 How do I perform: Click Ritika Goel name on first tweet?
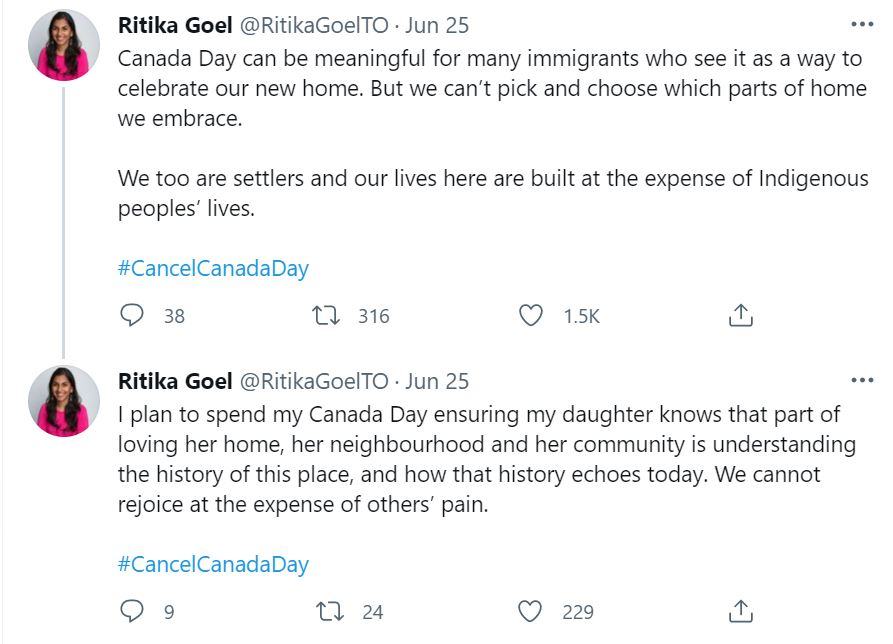pos(175,25)
